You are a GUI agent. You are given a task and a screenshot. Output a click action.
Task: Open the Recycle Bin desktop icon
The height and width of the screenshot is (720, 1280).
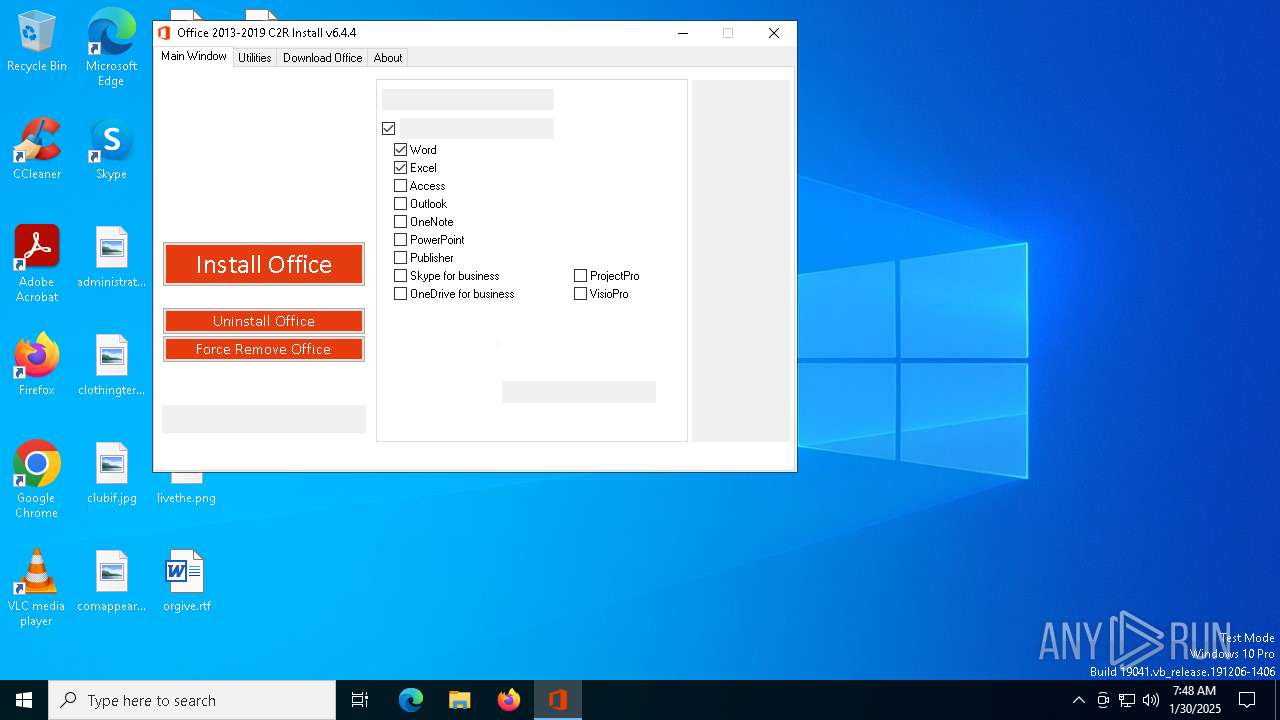coord(37,42)
